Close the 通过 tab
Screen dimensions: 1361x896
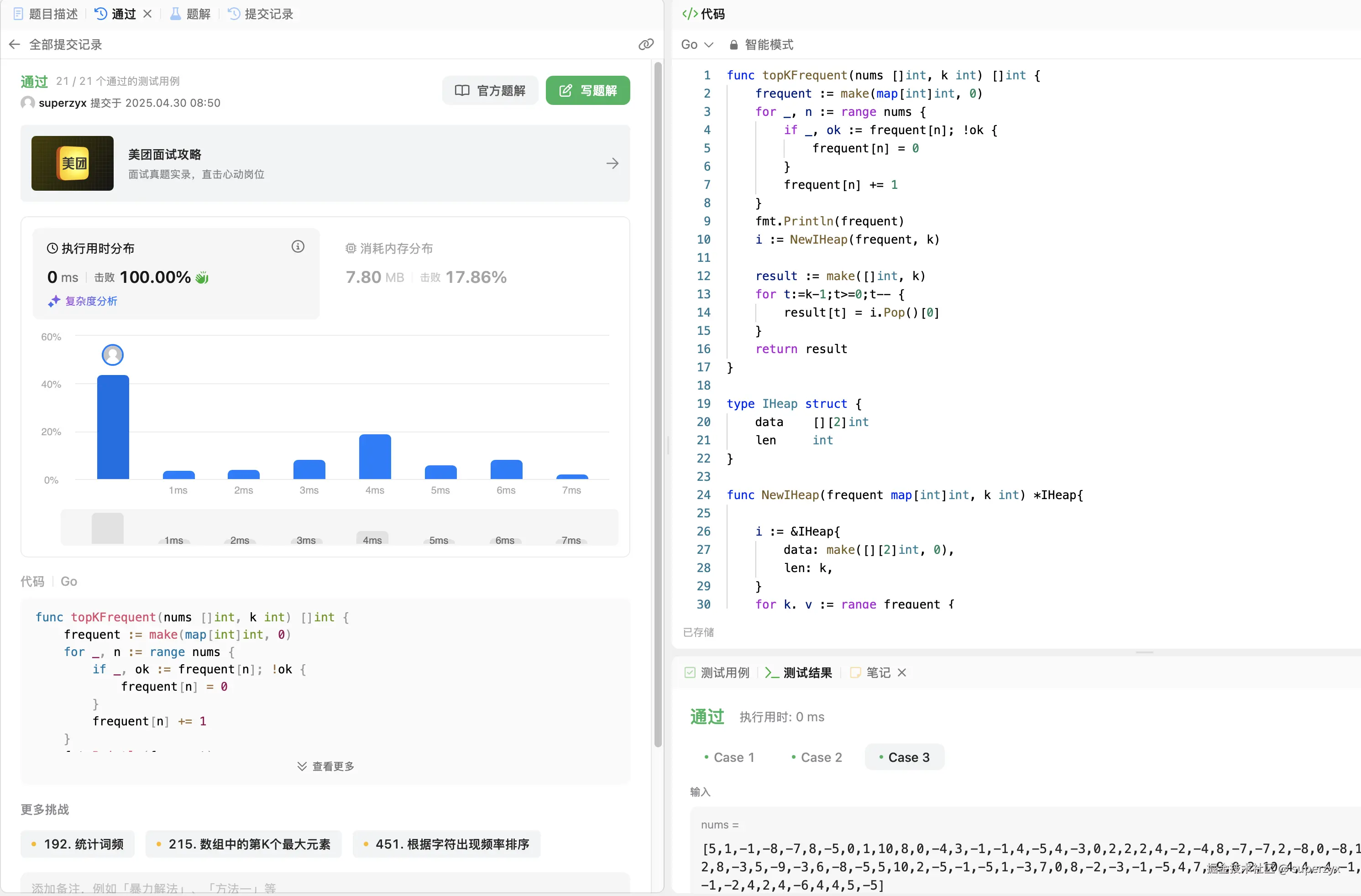tap(147, 14)
